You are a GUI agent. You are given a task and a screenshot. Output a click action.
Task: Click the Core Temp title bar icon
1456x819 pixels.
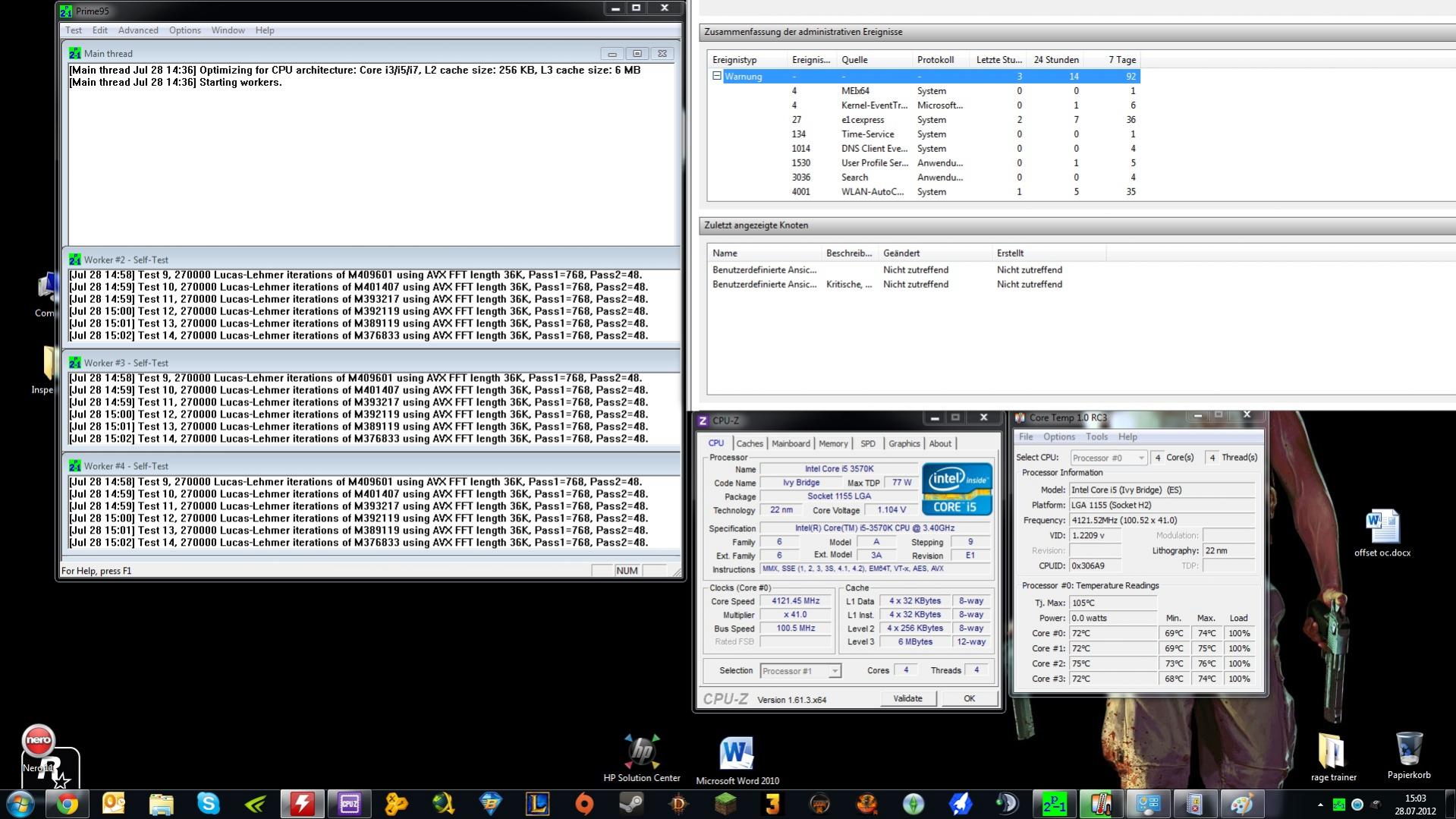[x=1020, y=417]
